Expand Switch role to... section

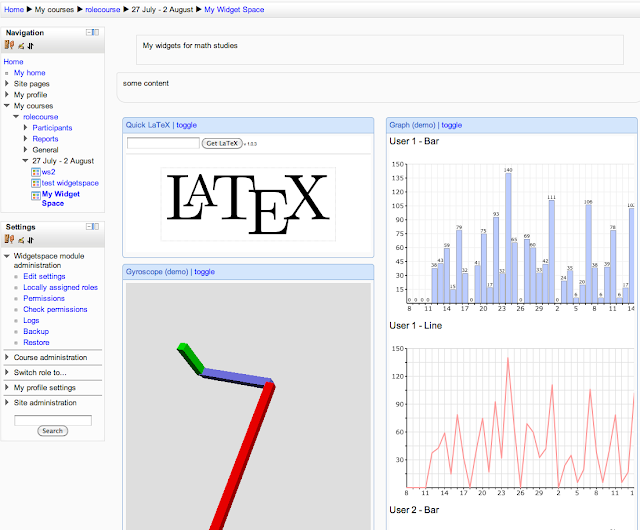click(7, 372)
